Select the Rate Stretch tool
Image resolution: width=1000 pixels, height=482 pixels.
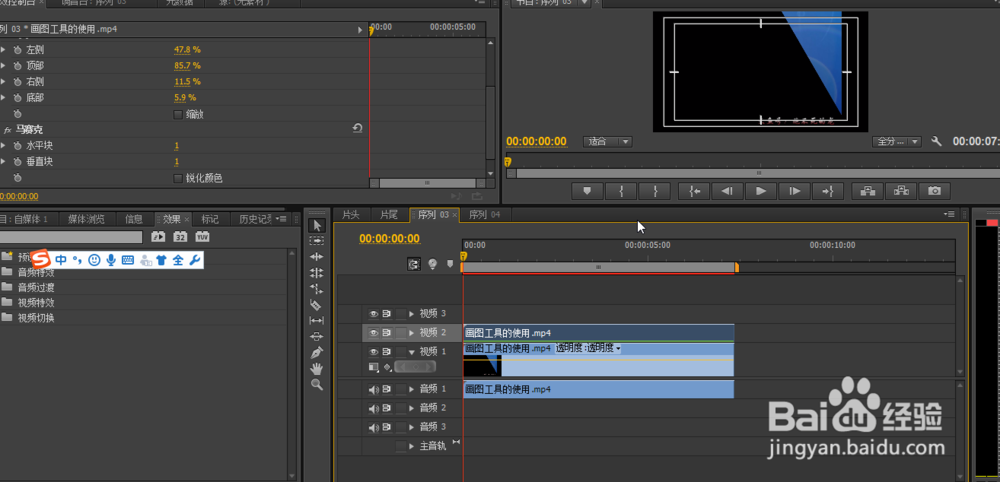point(317,288)
